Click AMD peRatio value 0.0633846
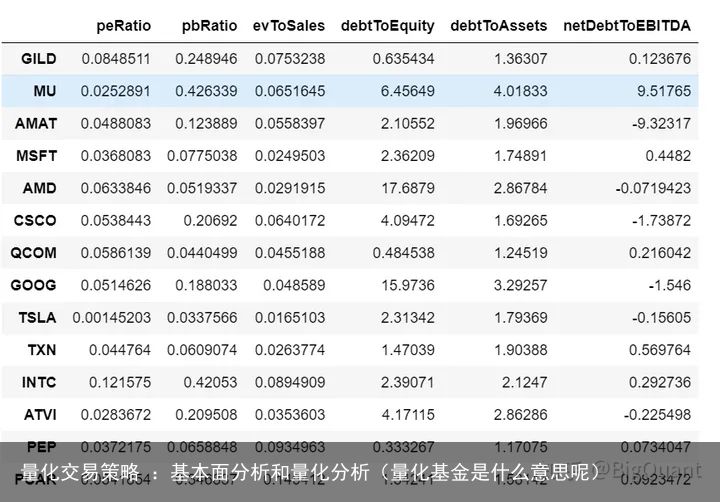 116,188
